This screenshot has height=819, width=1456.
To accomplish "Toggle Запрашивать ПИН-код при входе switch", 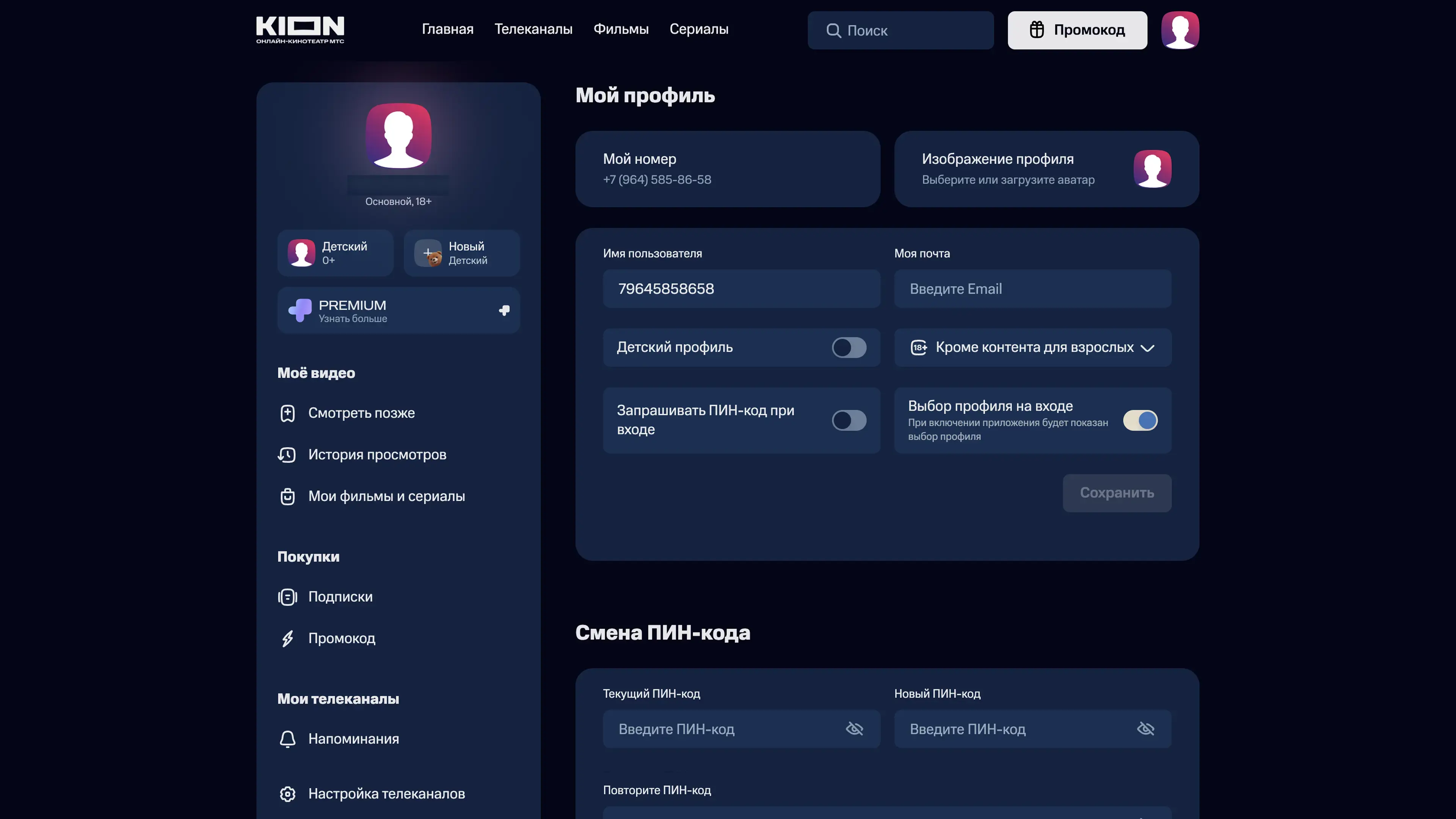I will [849, 420].
